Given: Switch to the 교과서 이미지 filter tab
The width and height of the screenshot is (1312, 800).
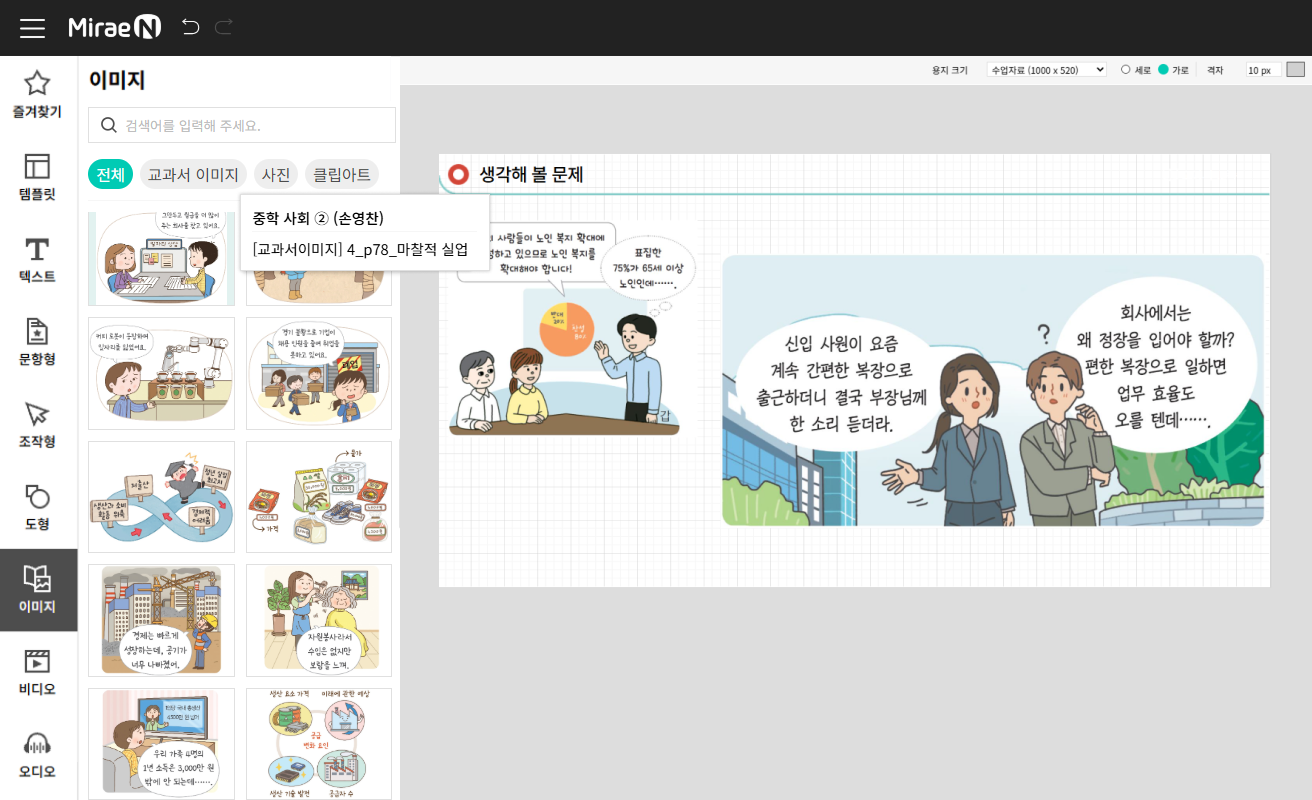Looking at the screenshot, I should 193,175.
